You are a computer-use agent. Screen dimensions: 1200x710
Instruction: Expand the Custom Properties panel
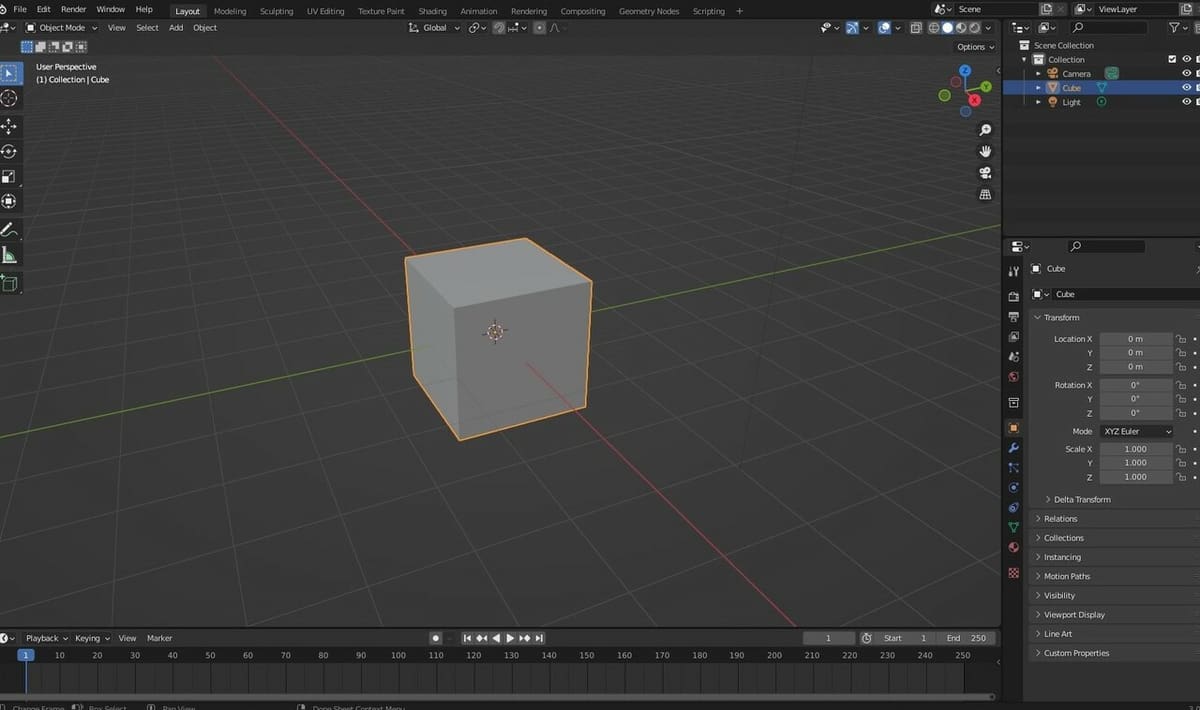coord(1076,653)
